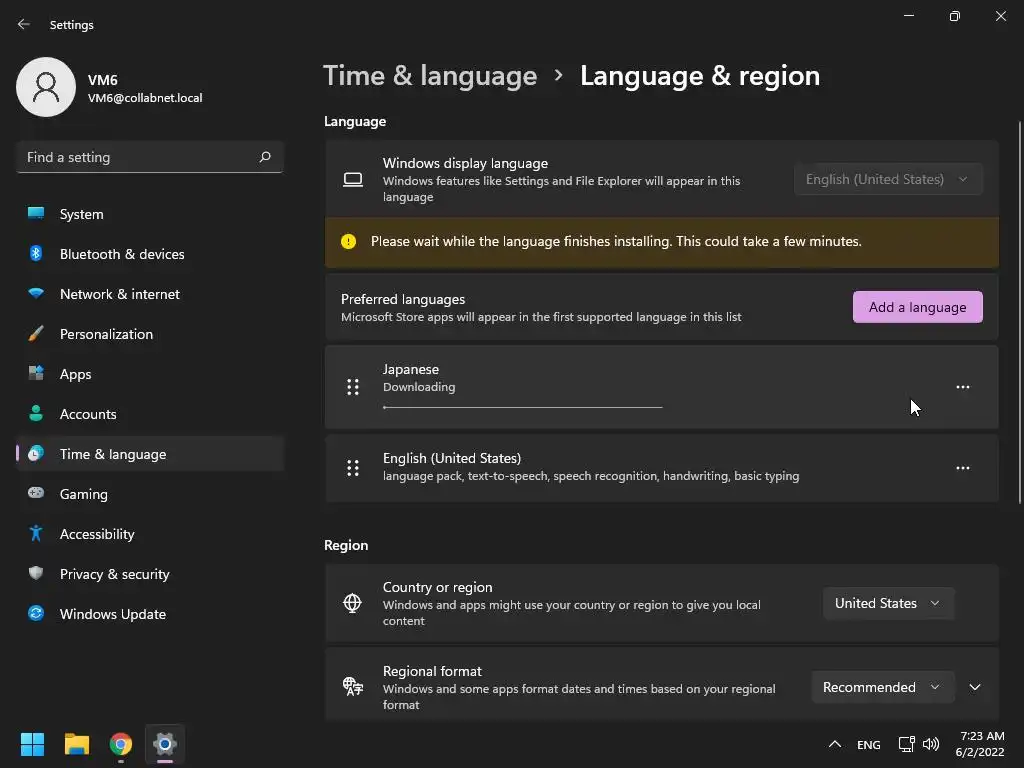Open three-dot options for English (United States)
The height and width of the screenshot is (768, 1024).
tap(962, 468)
